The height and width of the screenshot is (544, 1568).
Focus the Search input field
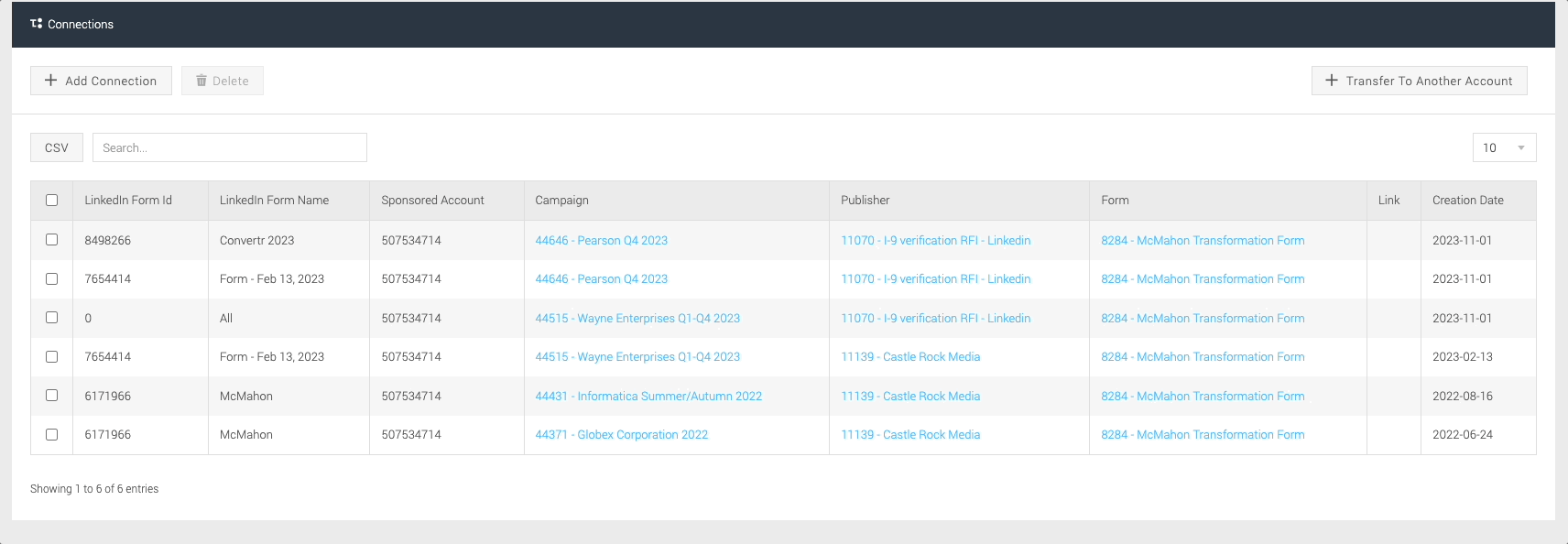(230, 147)
